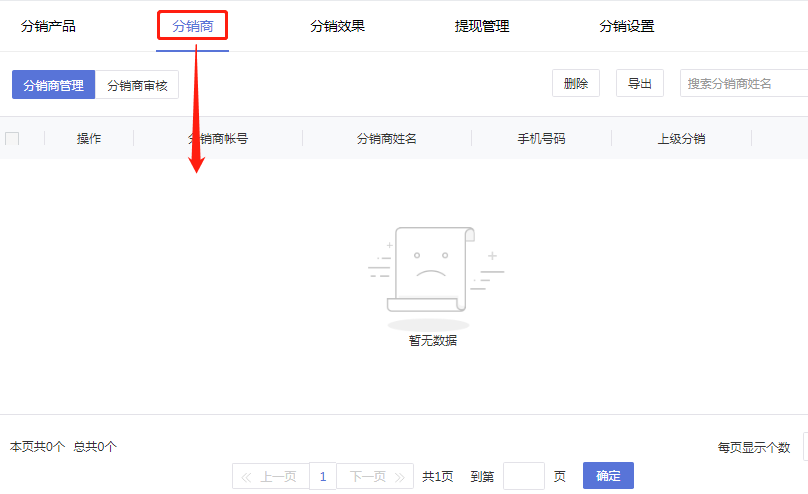Click the 分销商帐号 column header
Image resolution: width=808 pixels, height=494 pixels.
coord(217,139)
